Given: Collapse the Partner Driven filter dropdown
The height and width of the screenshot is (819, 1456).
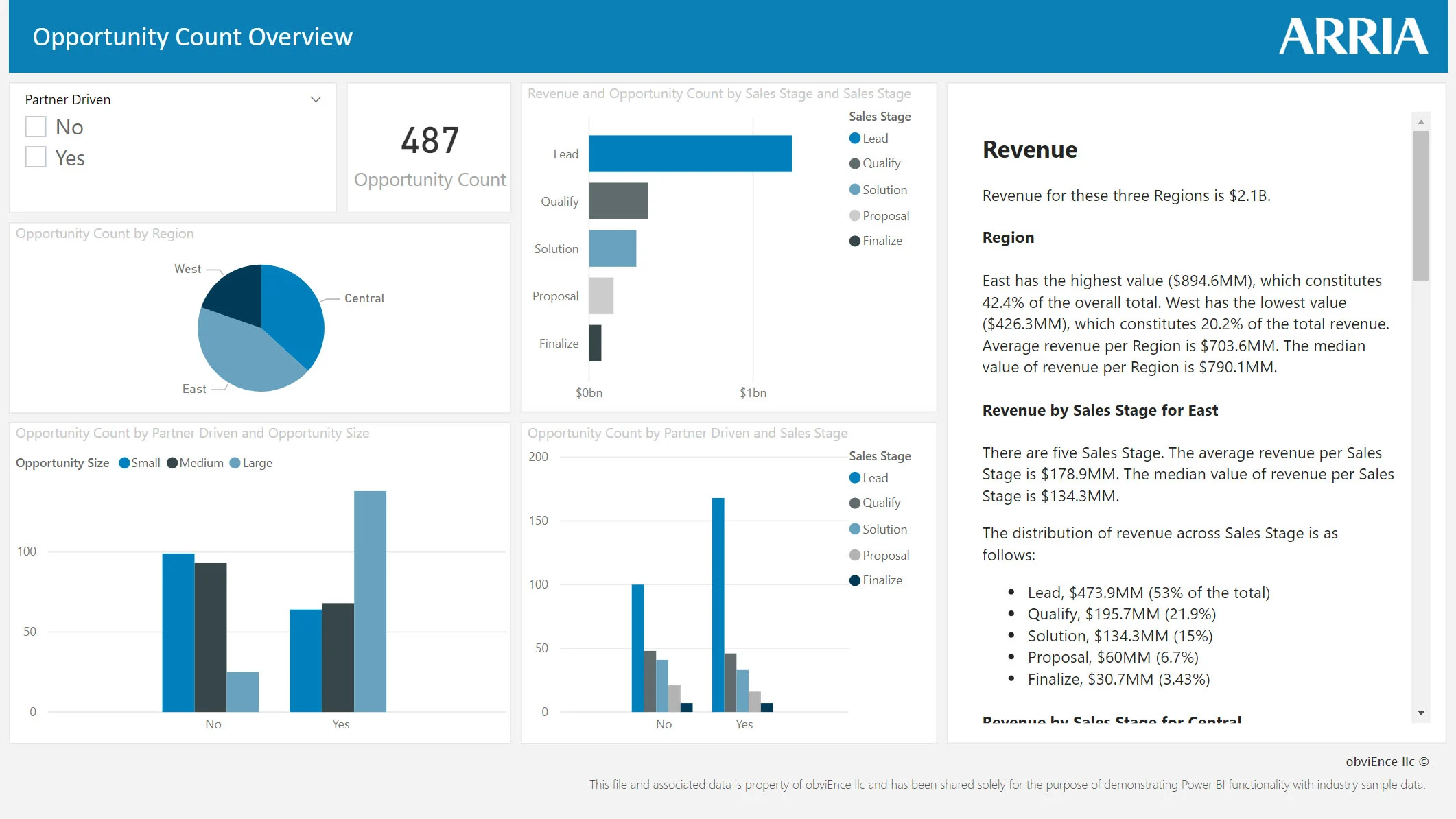Looking at the screenshot, I should 315,99.
